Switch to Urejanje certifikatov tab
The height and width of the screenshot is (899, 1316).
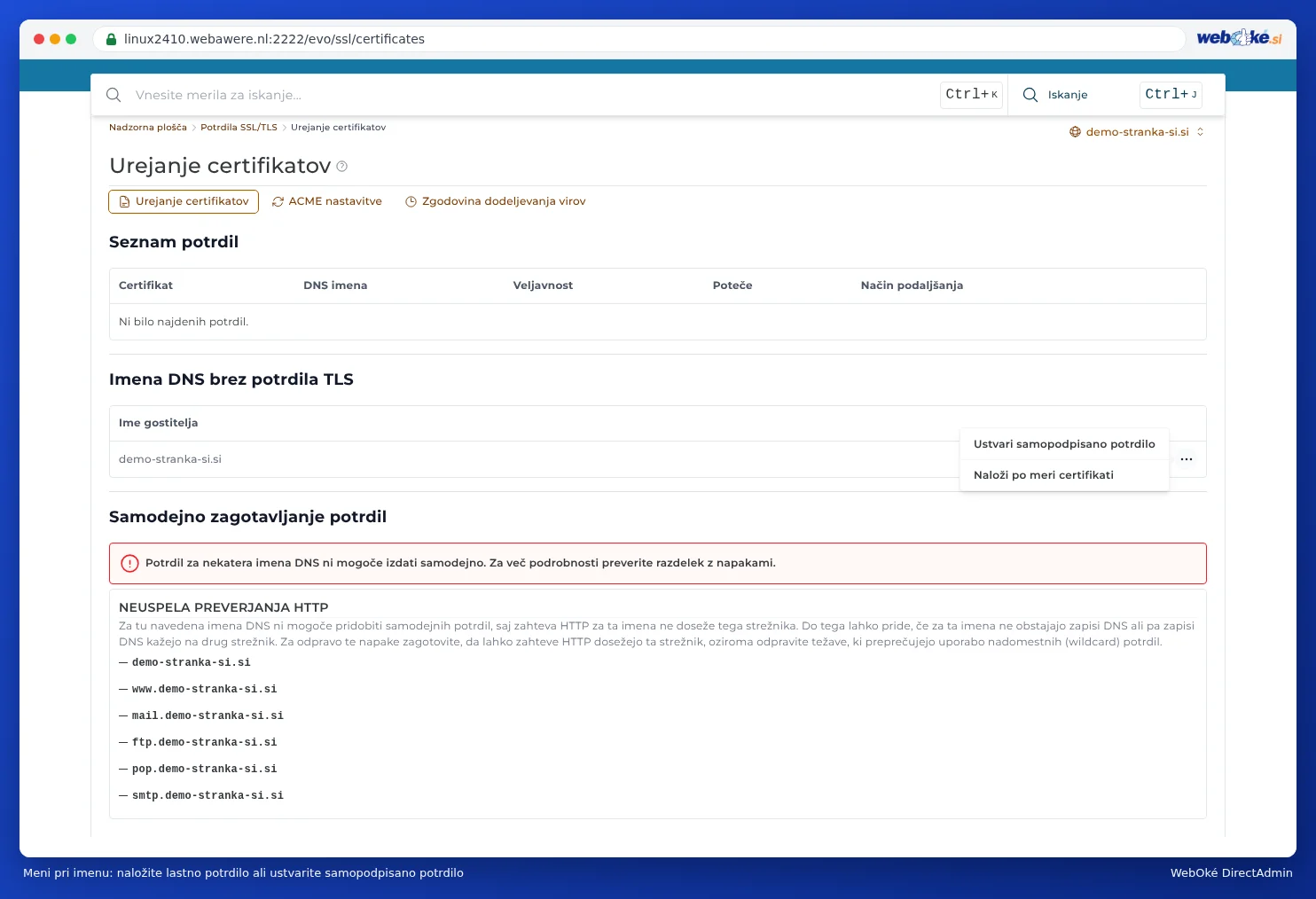point(184,201)
